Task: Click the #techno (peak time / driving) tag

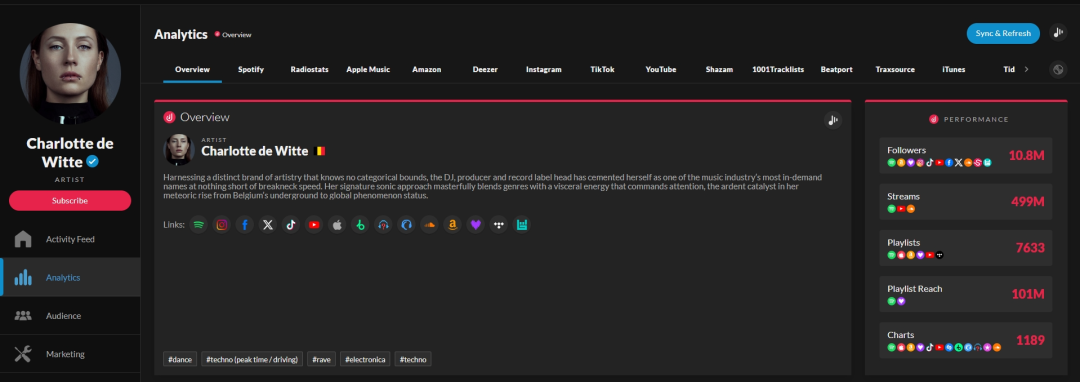Action: click(252, 359)
